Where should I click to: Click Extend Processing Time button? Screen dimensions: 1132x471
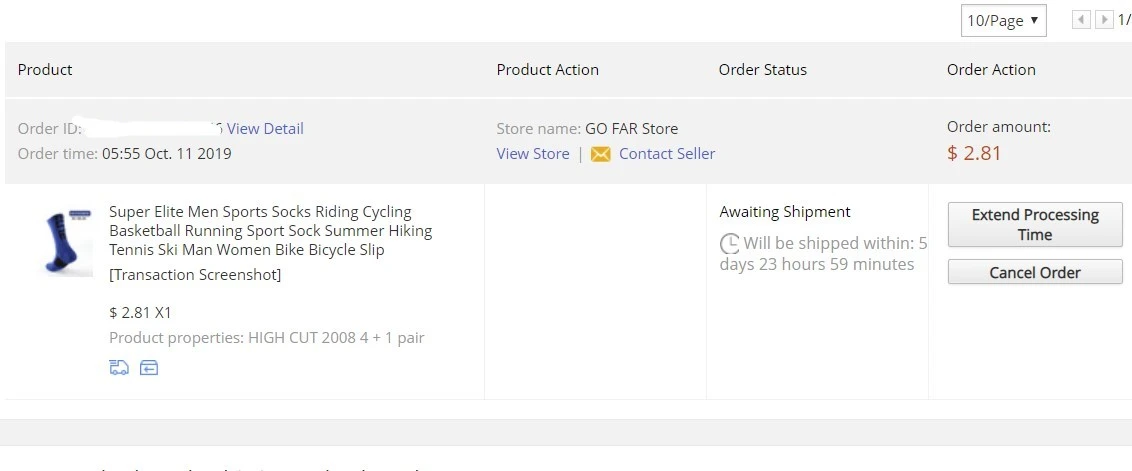[x=1035, y=225]
